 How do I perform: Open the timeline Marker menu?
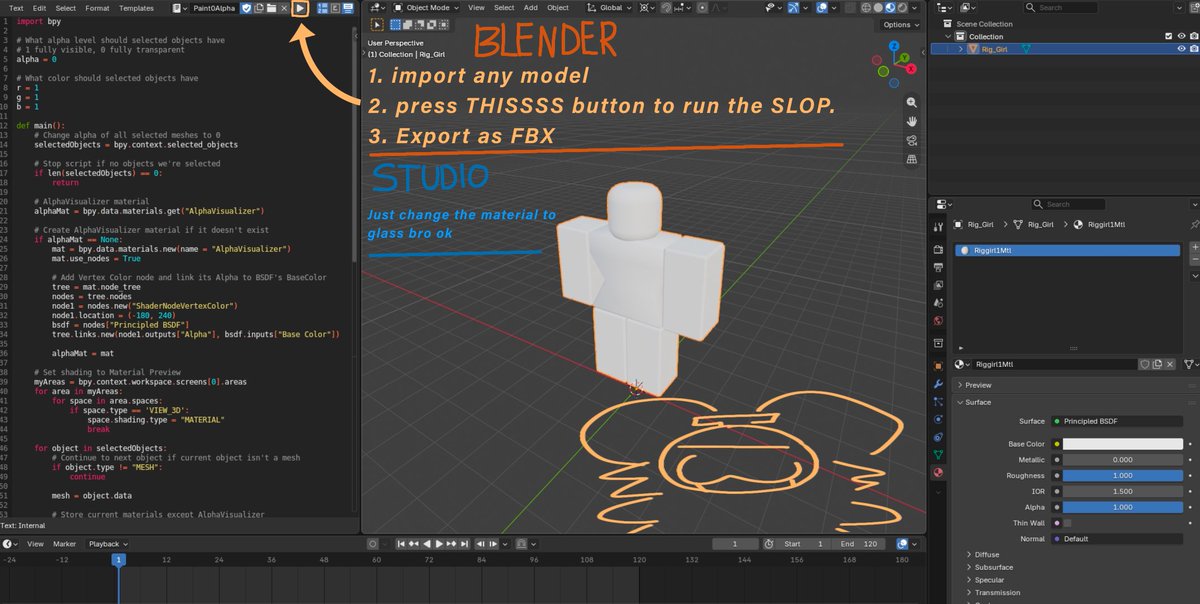coord(64,544)
